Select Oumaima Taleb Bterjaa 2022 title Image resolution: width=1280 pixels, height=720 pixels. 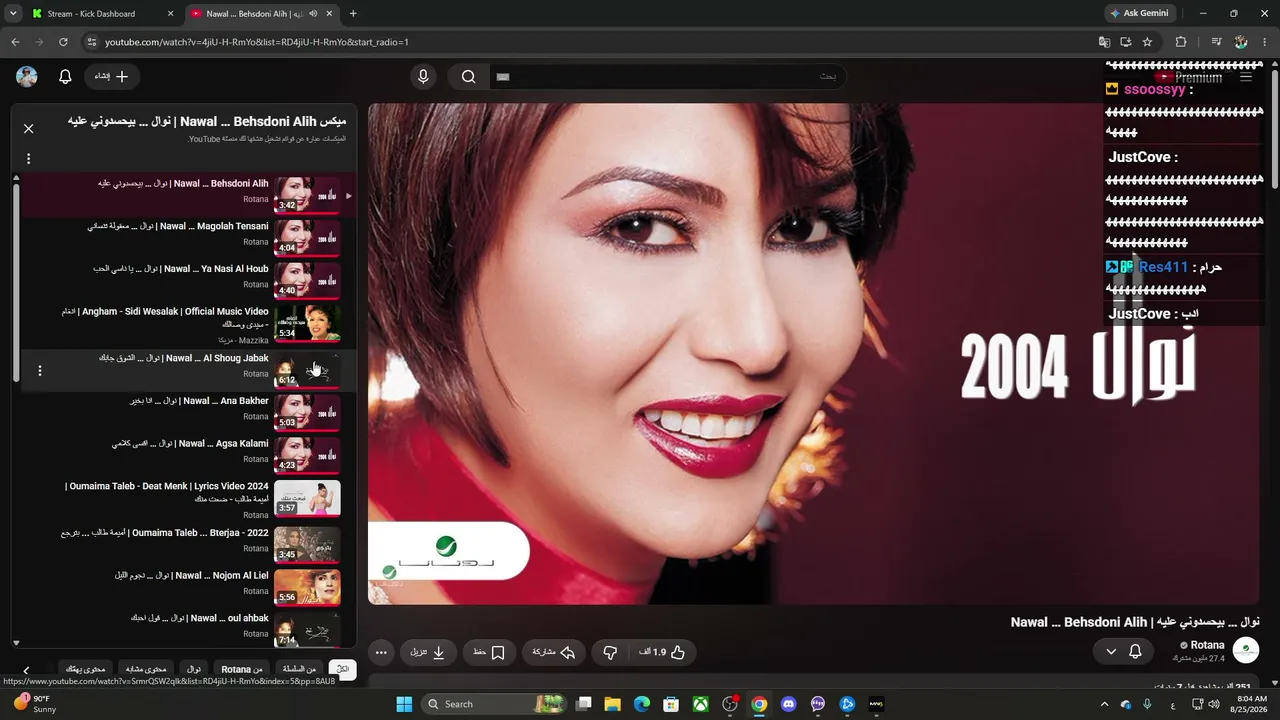coord(164,533)
